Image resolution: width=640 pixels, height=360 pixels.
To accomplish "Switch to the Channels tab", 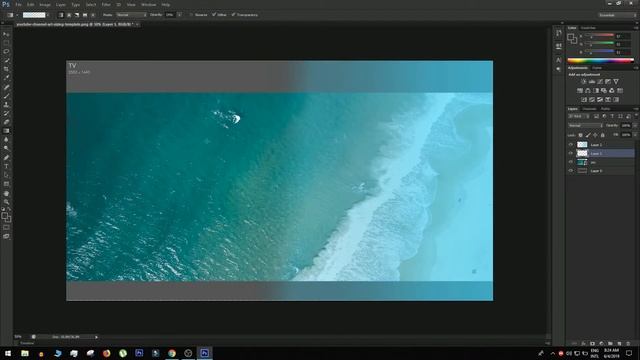I will (589, 109).
